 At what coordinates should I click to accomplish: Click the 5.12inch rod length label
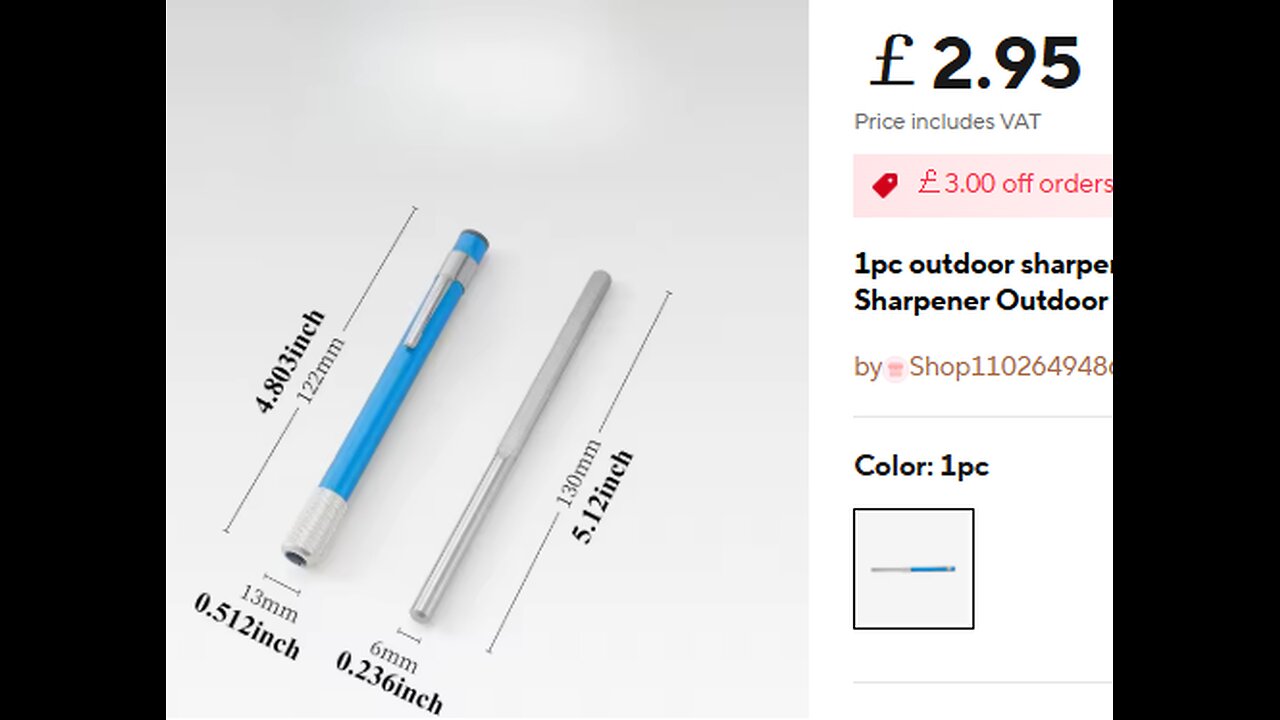[x=602, y=496]
